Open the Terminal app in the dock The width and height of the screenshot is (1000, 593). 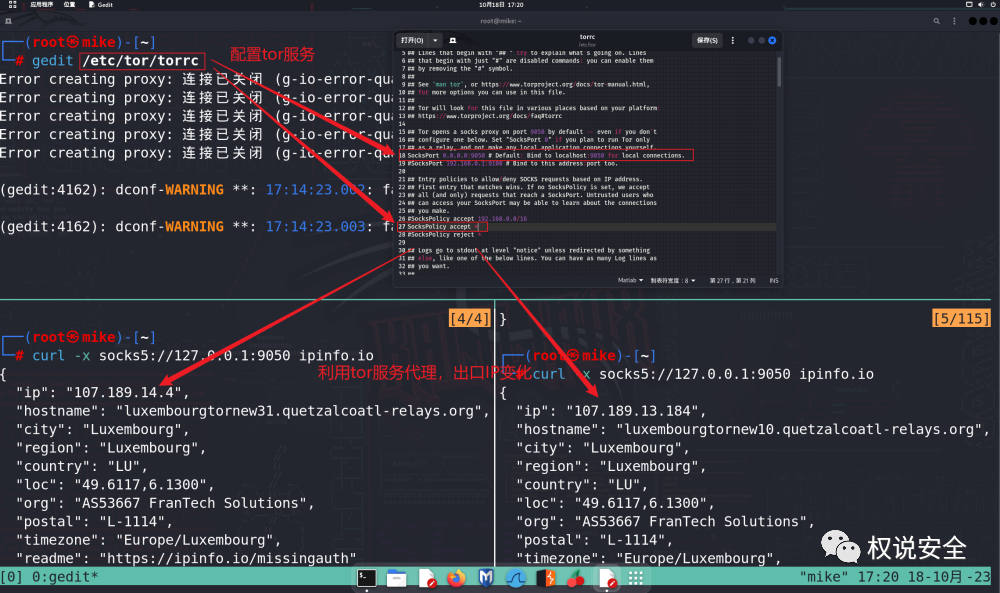367,578
